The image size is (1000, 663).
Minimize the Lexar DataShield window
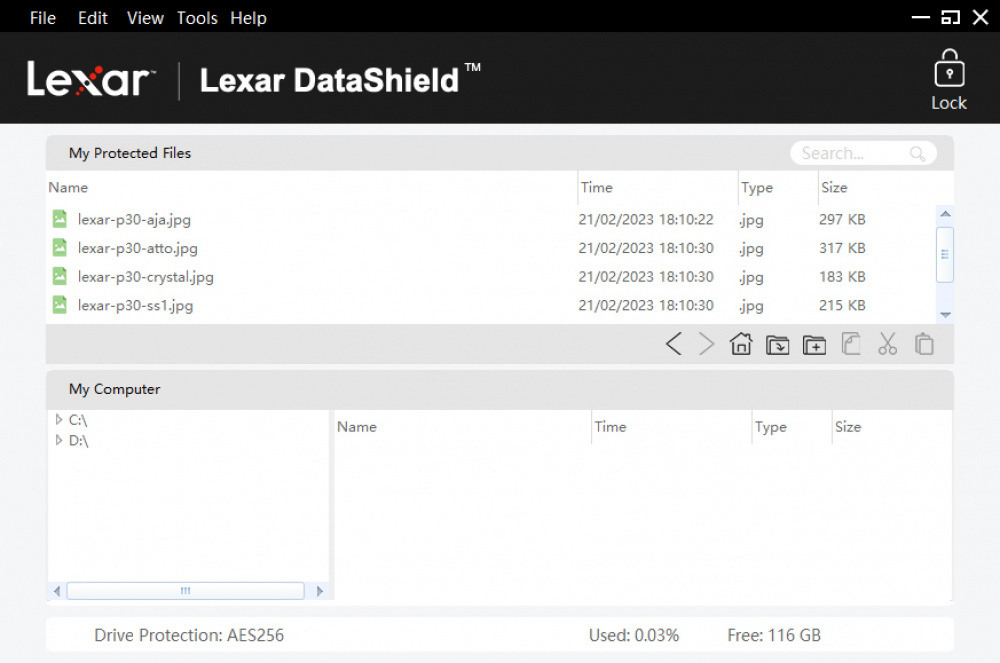[x=920, y=18]
